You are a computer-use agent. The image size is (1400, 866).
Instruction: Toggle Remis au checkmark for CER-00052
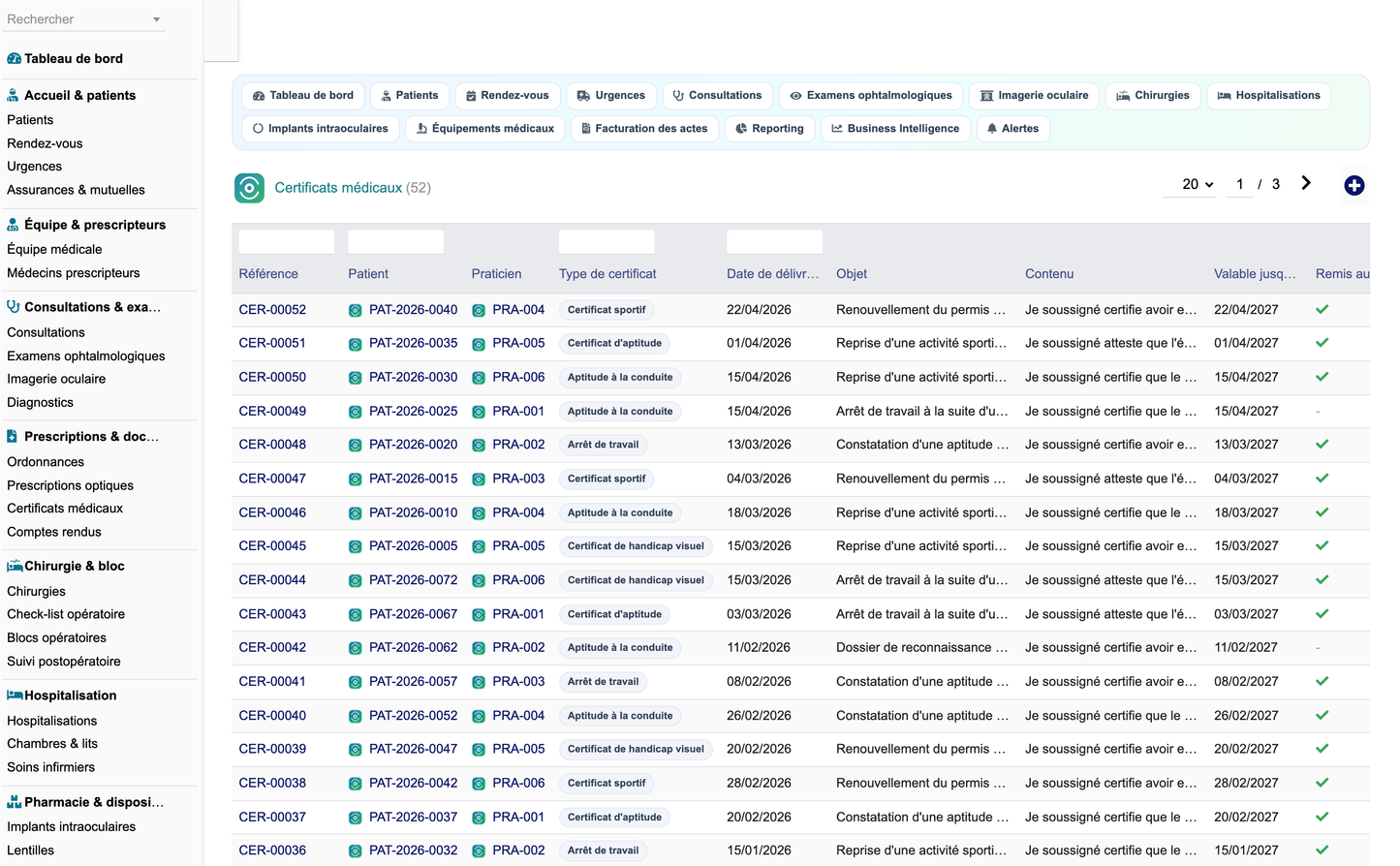[1322, 310]
